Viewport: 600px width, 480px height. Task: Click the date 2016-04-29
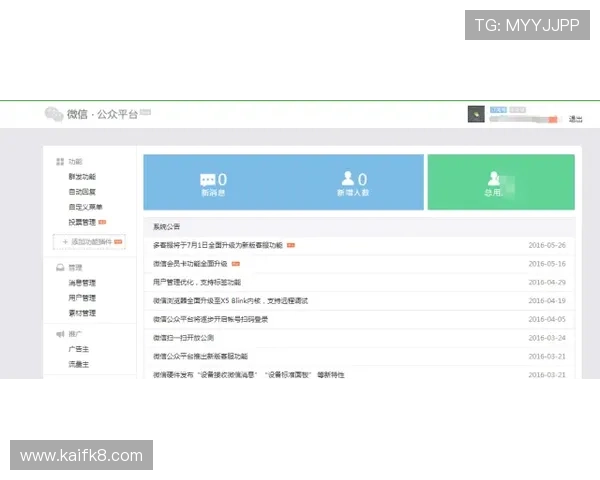(x=547, y=282)
